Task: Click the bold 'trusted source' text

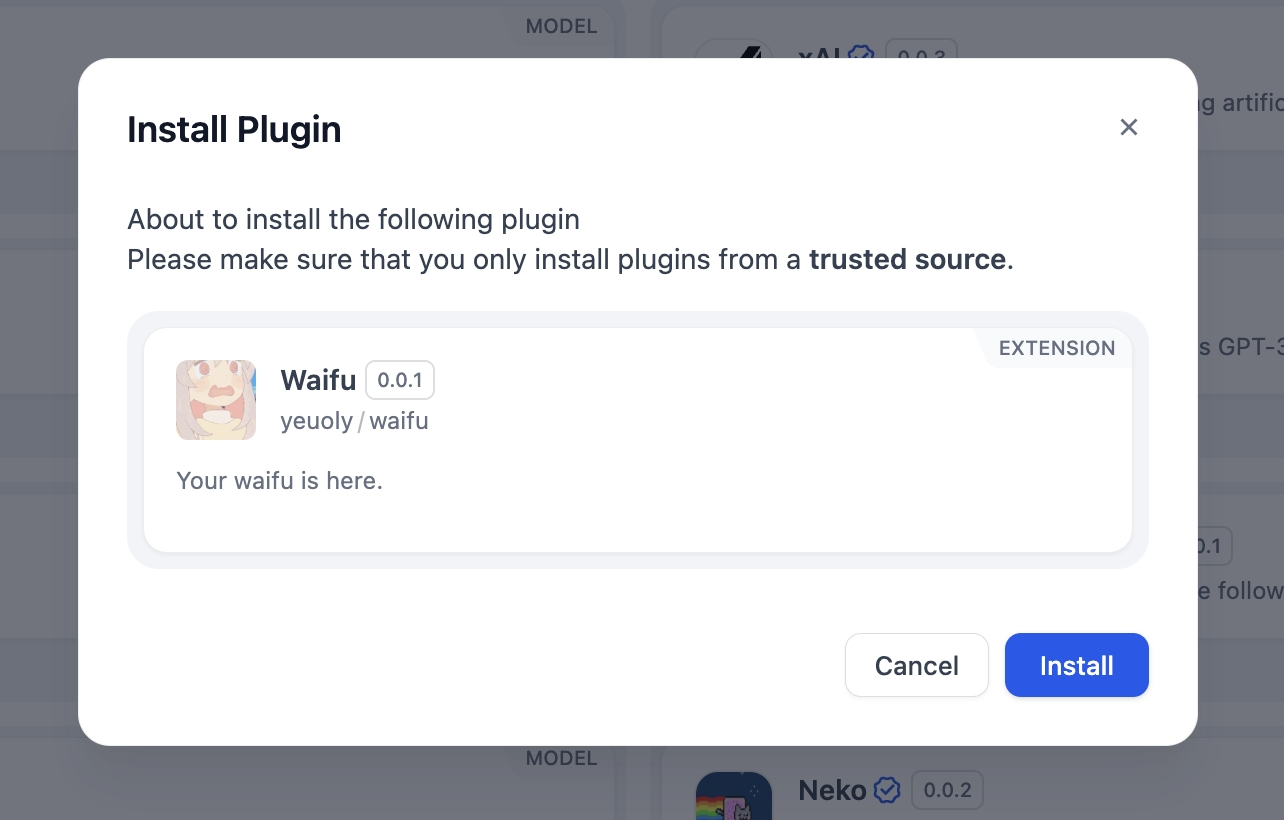Action: [907, 260]
